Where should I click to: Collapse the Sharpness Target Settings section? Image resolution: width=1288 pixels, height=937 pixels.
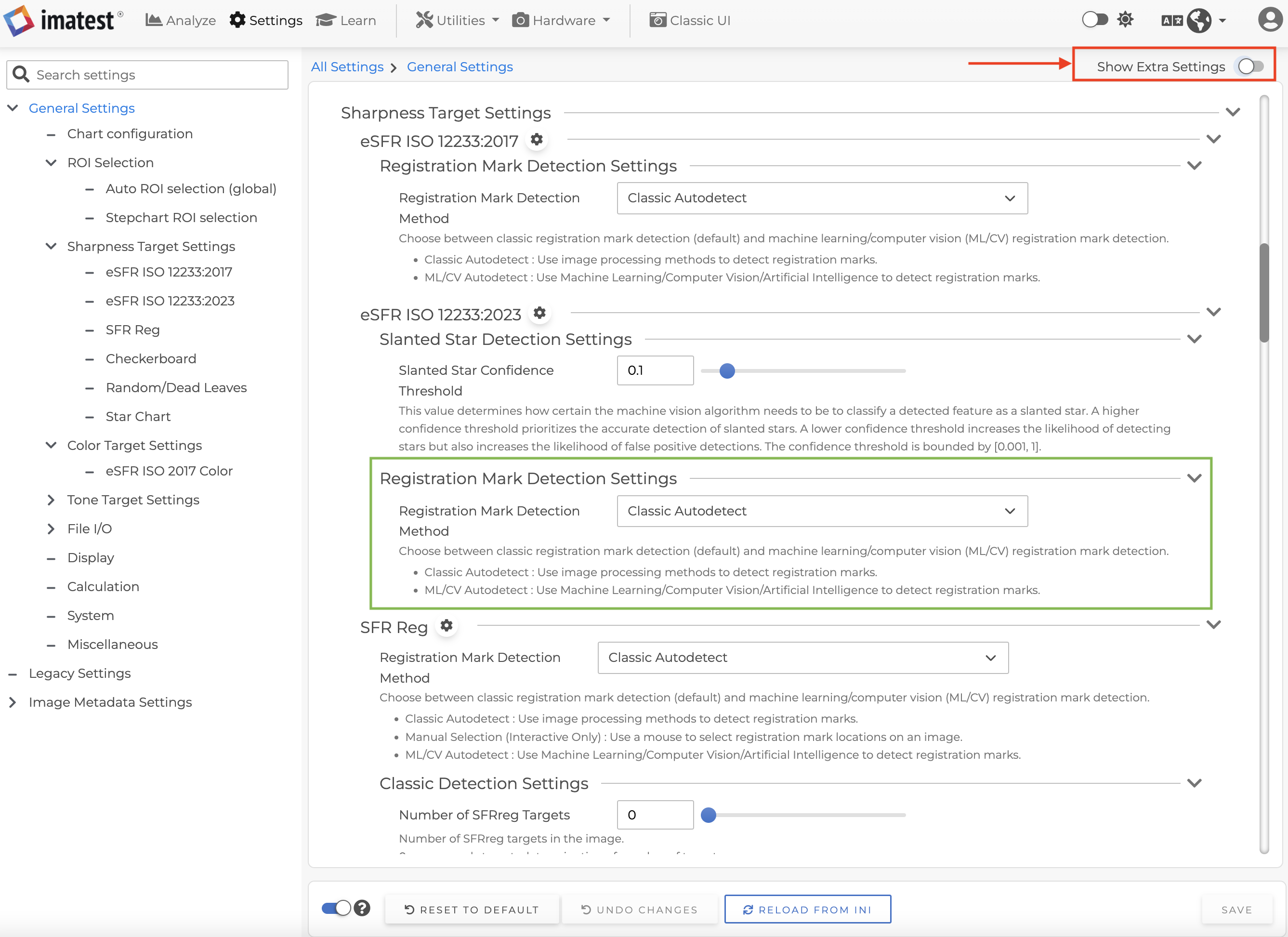pos(1233,112)
